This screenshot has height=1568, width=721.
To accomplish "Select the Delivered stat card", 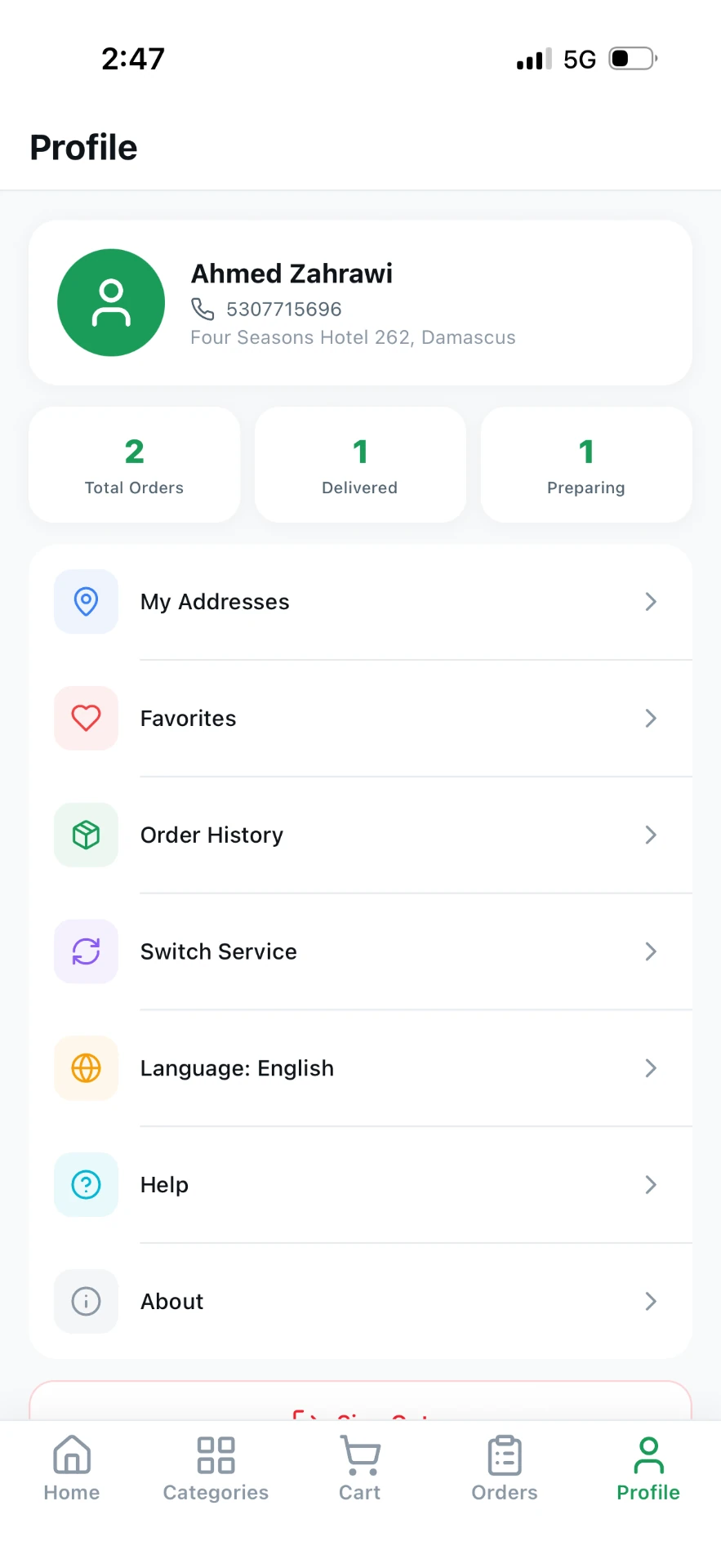I will coord(360,465).
